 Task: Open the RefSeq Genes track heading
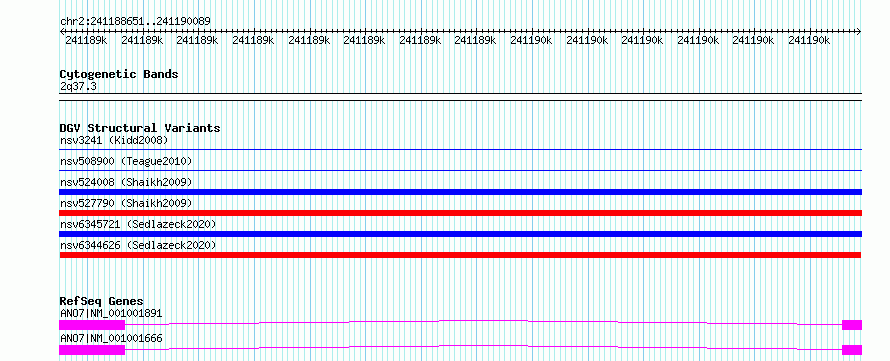point(102,301)
